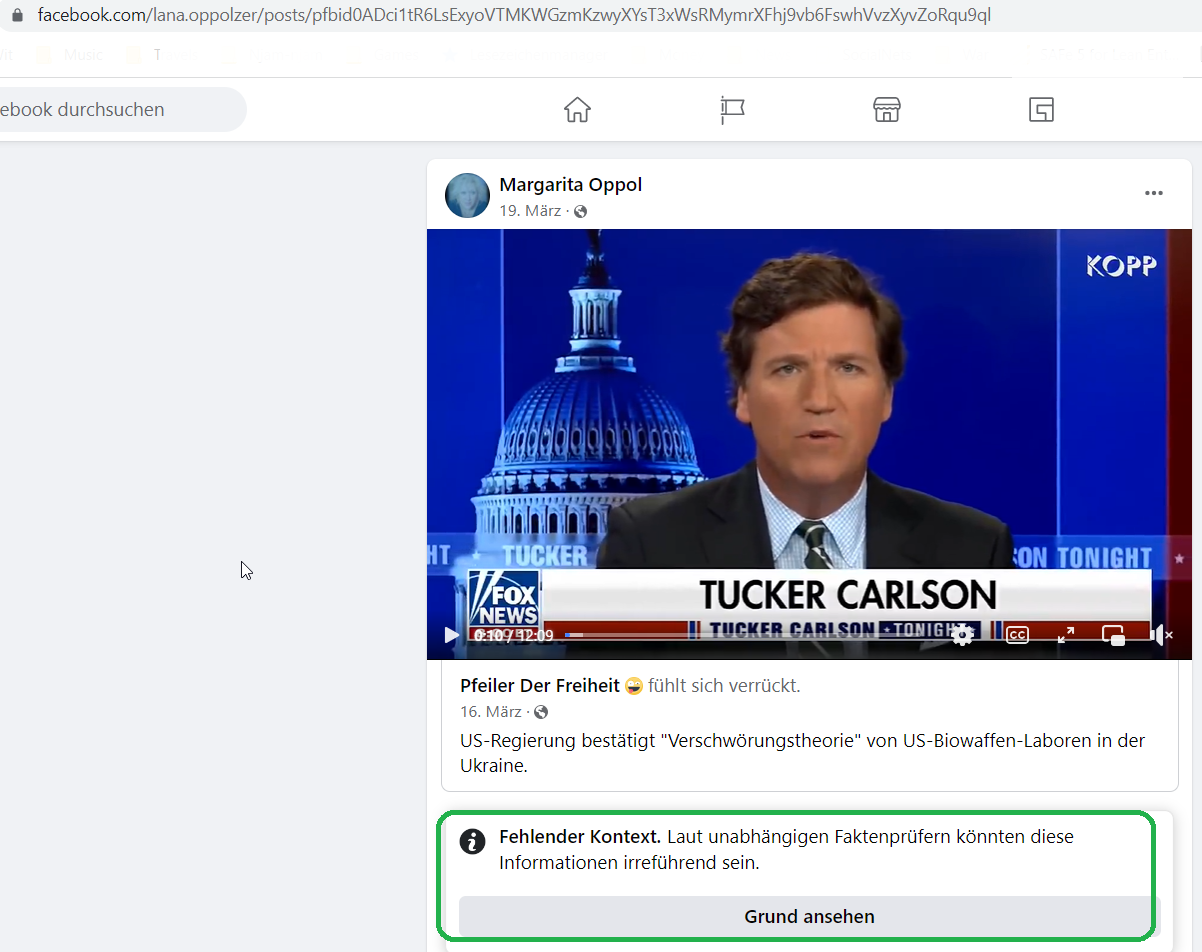Viewport: 1202px width, 952px height.
Task: Open the Margarita Oppol profile name link
Action: pyautogui.click(x=570, y=185)
